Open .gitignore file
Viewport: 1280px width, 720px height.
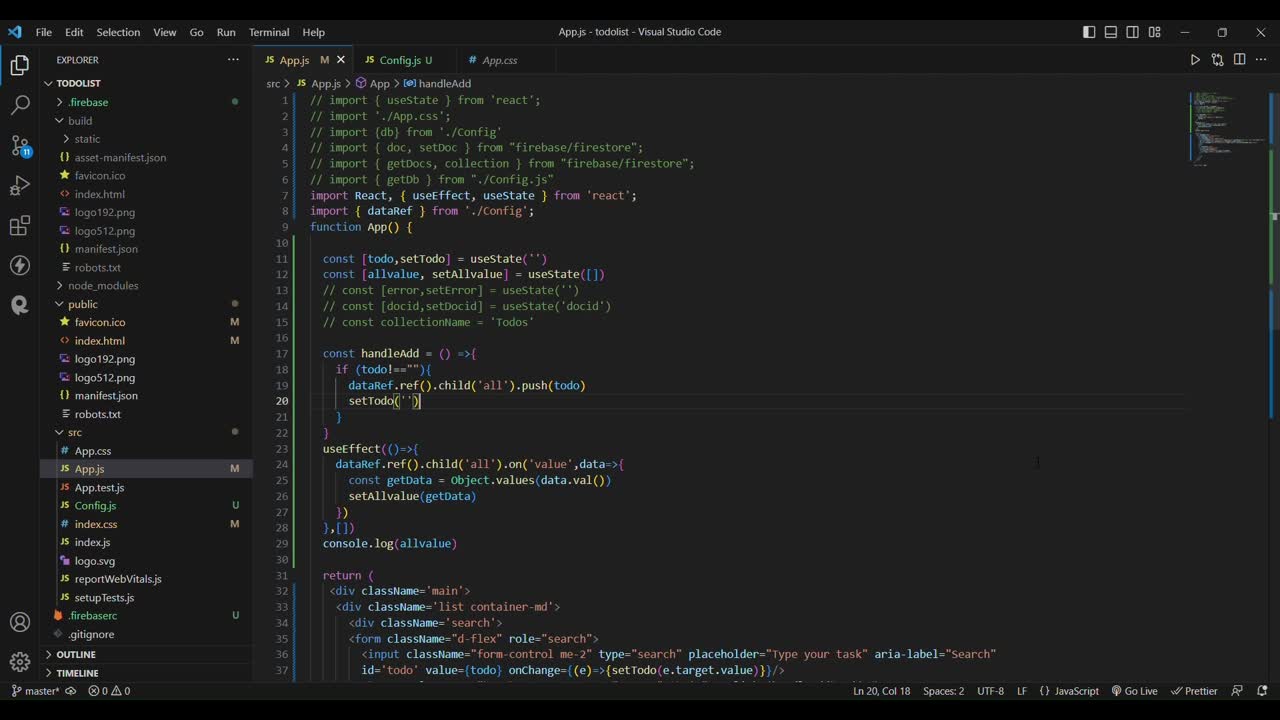point(90,634)
